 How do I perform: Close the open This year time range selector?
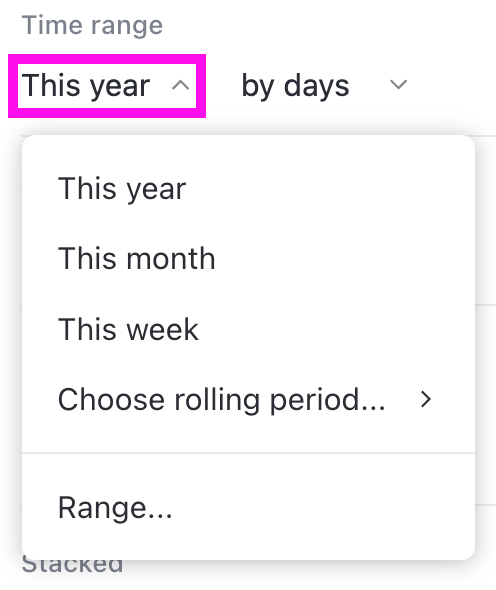pyautogui.click(x=107, y=86)
